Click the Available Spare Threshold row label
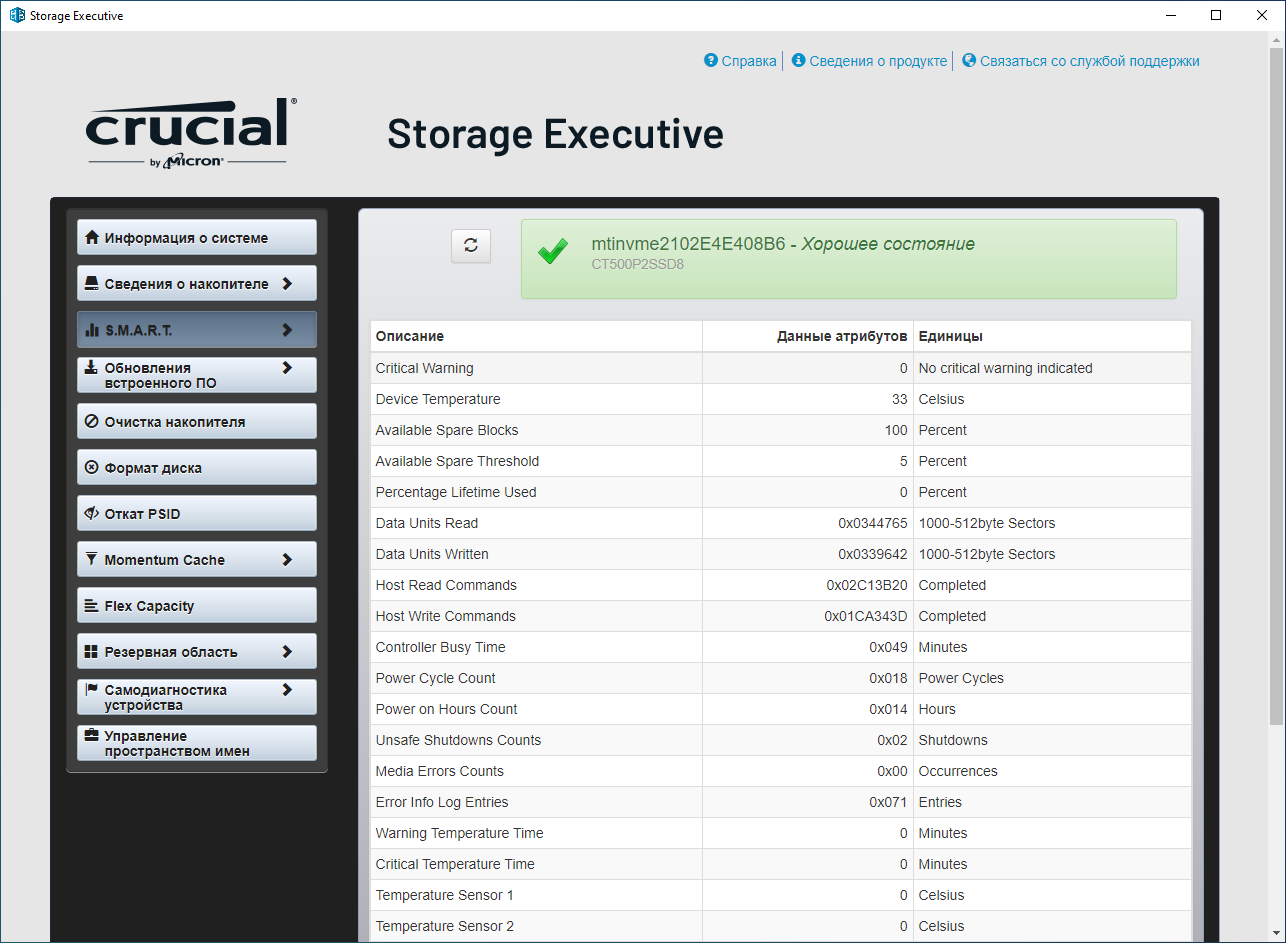The height and width of the screenshot is (943, 1286). pyautogui.click(x=457, y=461)
